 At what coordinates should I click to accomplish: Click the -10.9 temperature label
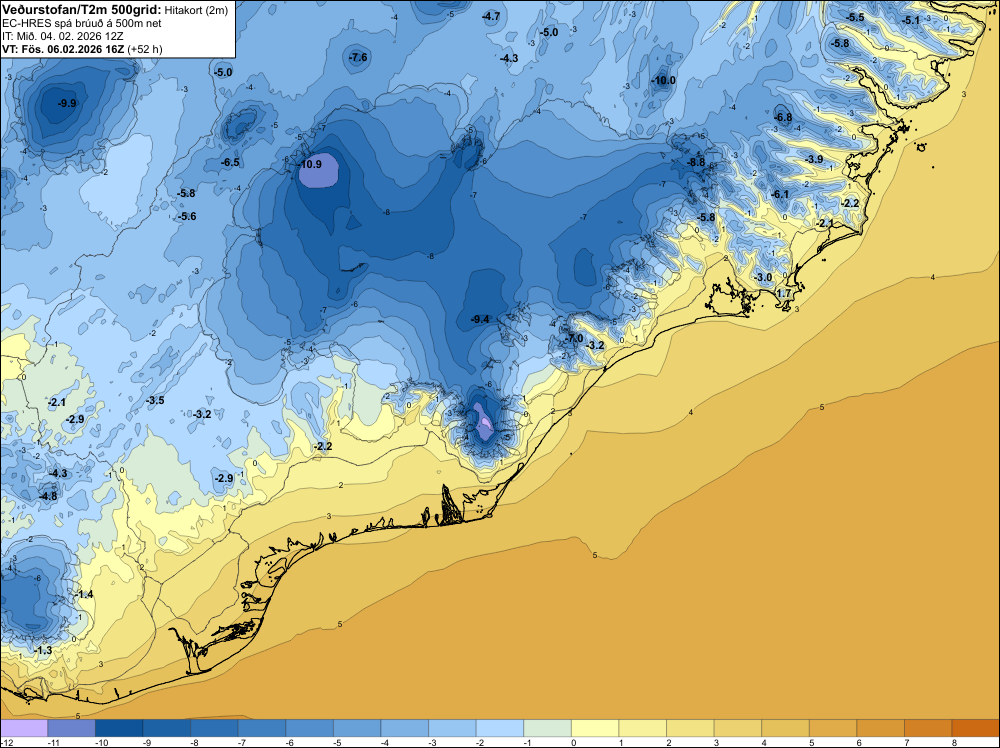tap(311, 164)
